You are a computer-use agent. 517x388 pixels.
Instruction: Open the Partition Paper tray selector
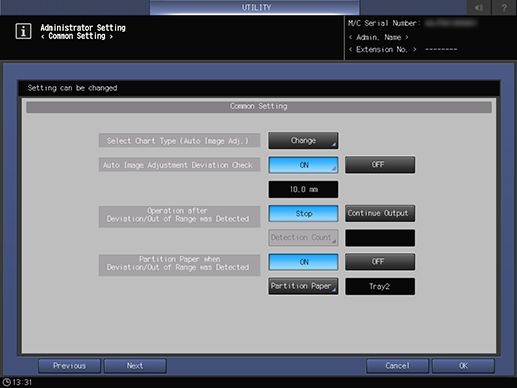click(x=303, y=286)
